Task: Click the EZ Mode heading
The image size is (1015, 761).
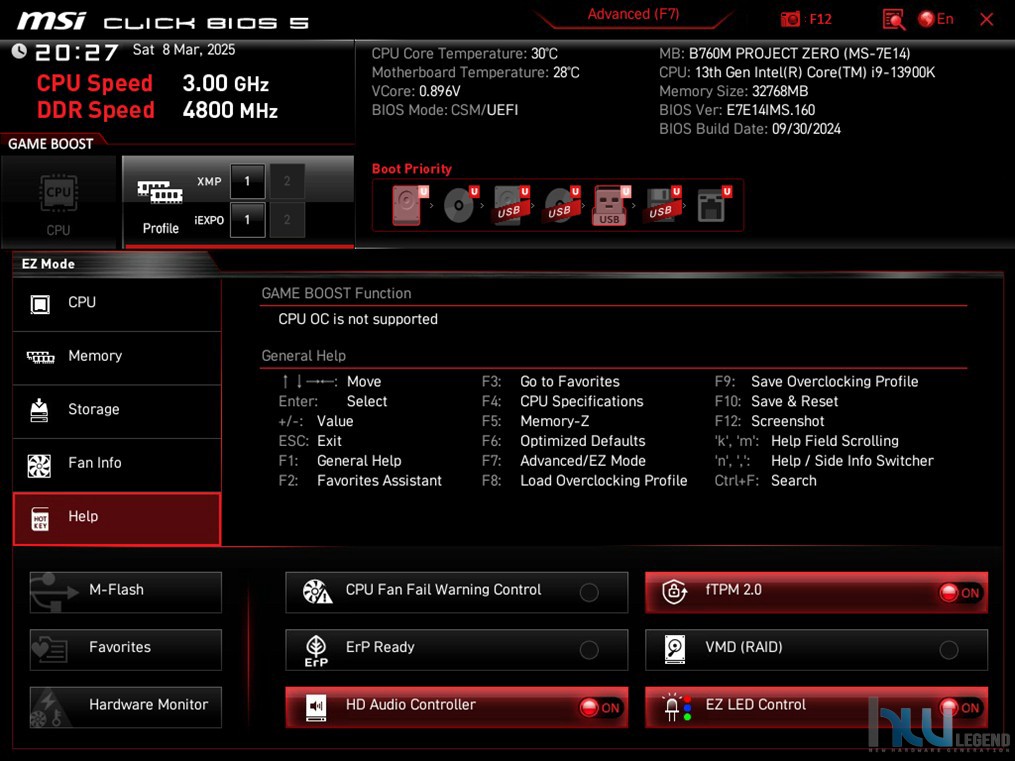Action: [48, 263]
